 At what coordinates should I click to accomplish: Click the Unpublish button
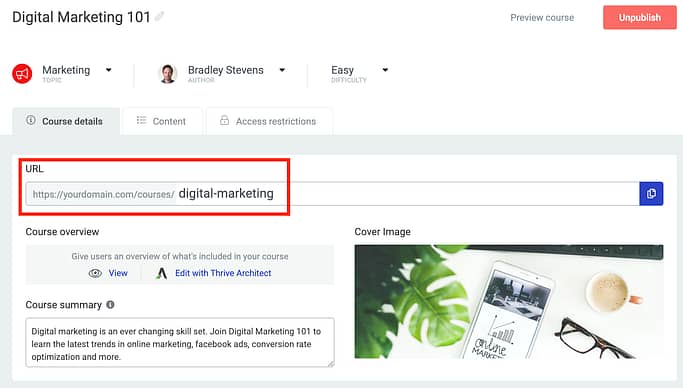coord(639,17)
